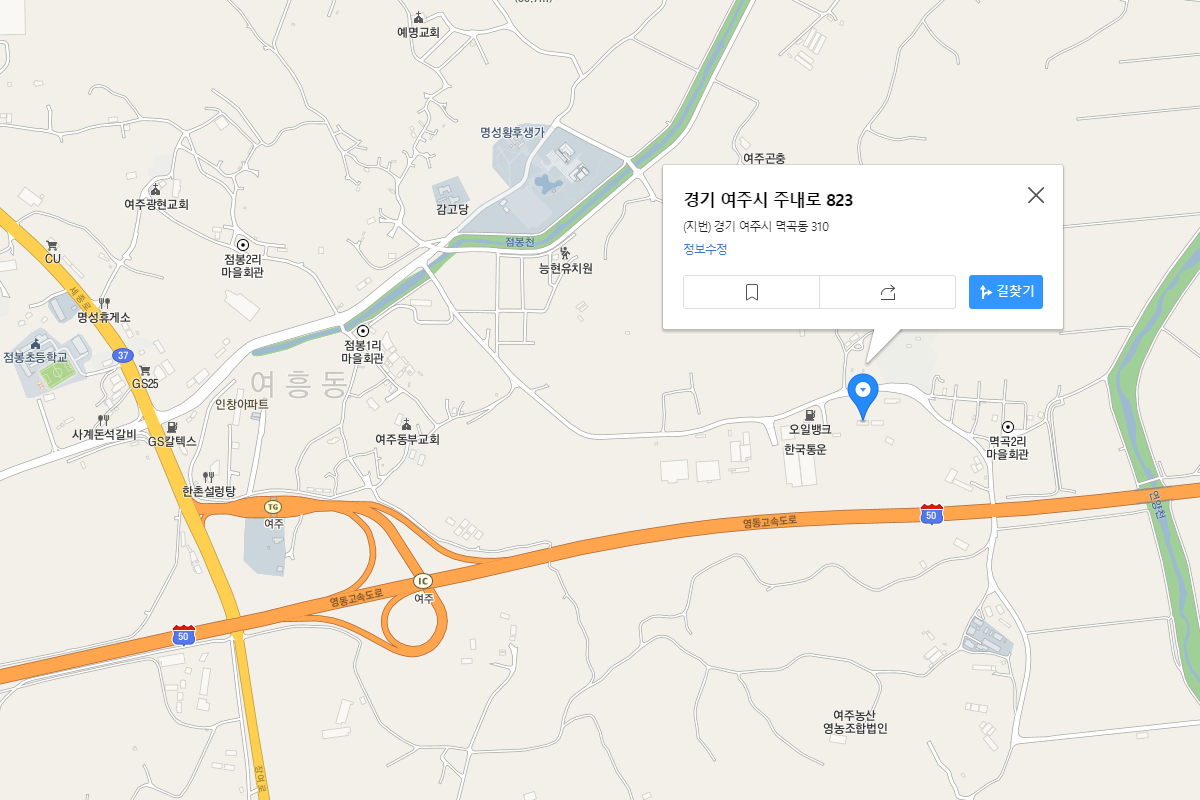Image resolution: width=1200 pixels, height=800 pixels.
Task: Click the share icon in address popup
Action: click(887, 292)
